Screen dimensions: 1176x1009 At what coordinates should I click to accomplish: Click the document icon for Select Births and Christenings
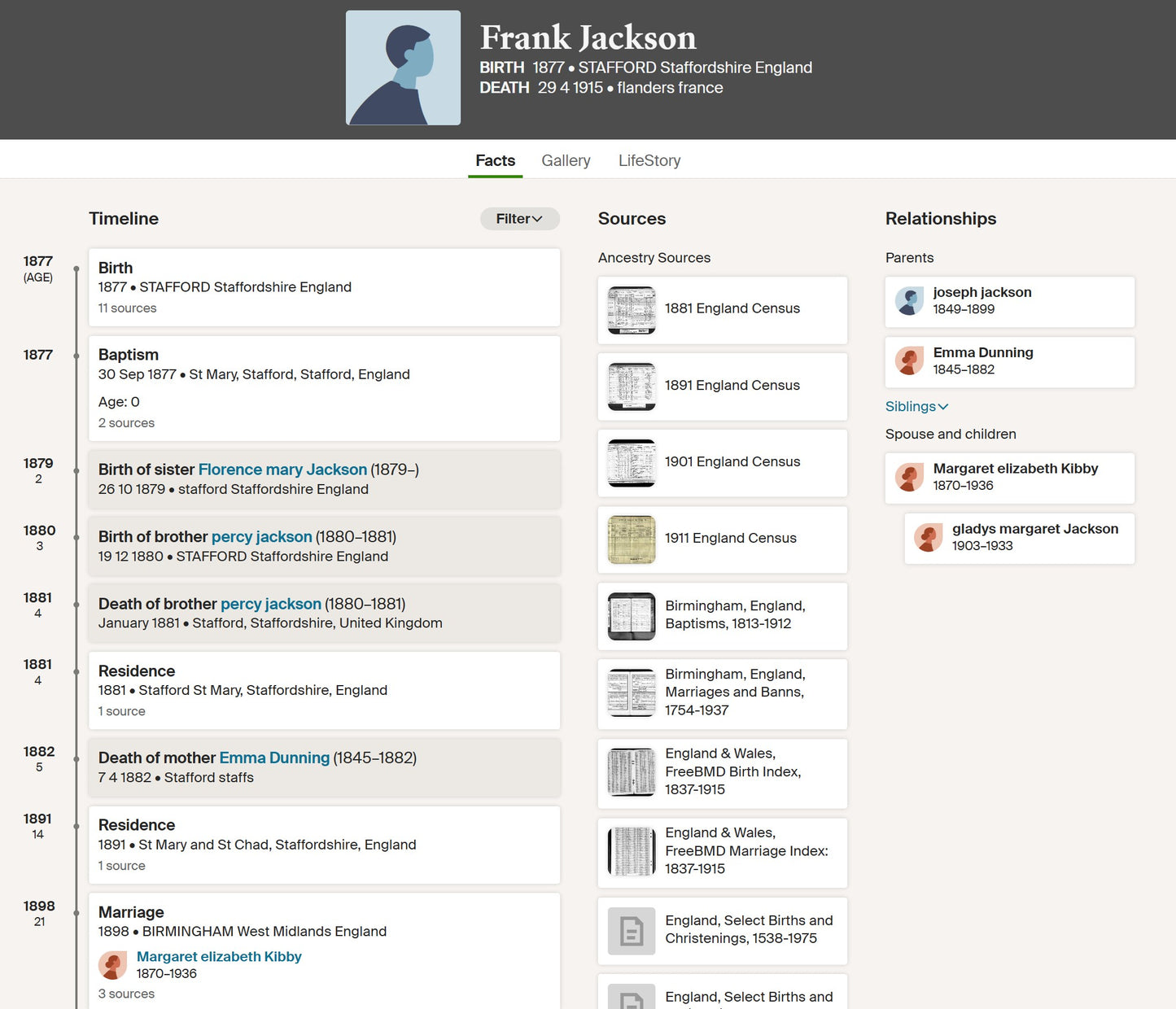tap(632, 931)
